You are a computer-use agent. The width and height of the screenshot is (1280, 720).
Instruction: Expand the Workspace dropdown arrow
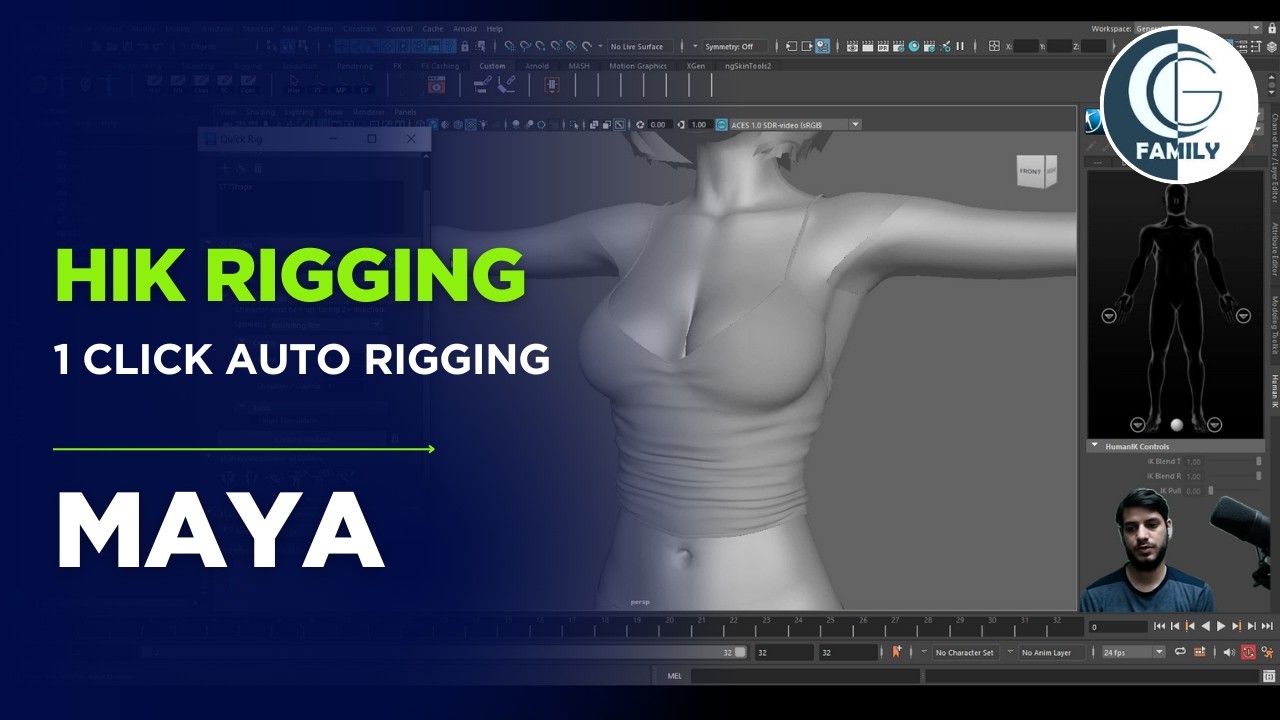pos(1256,29)
